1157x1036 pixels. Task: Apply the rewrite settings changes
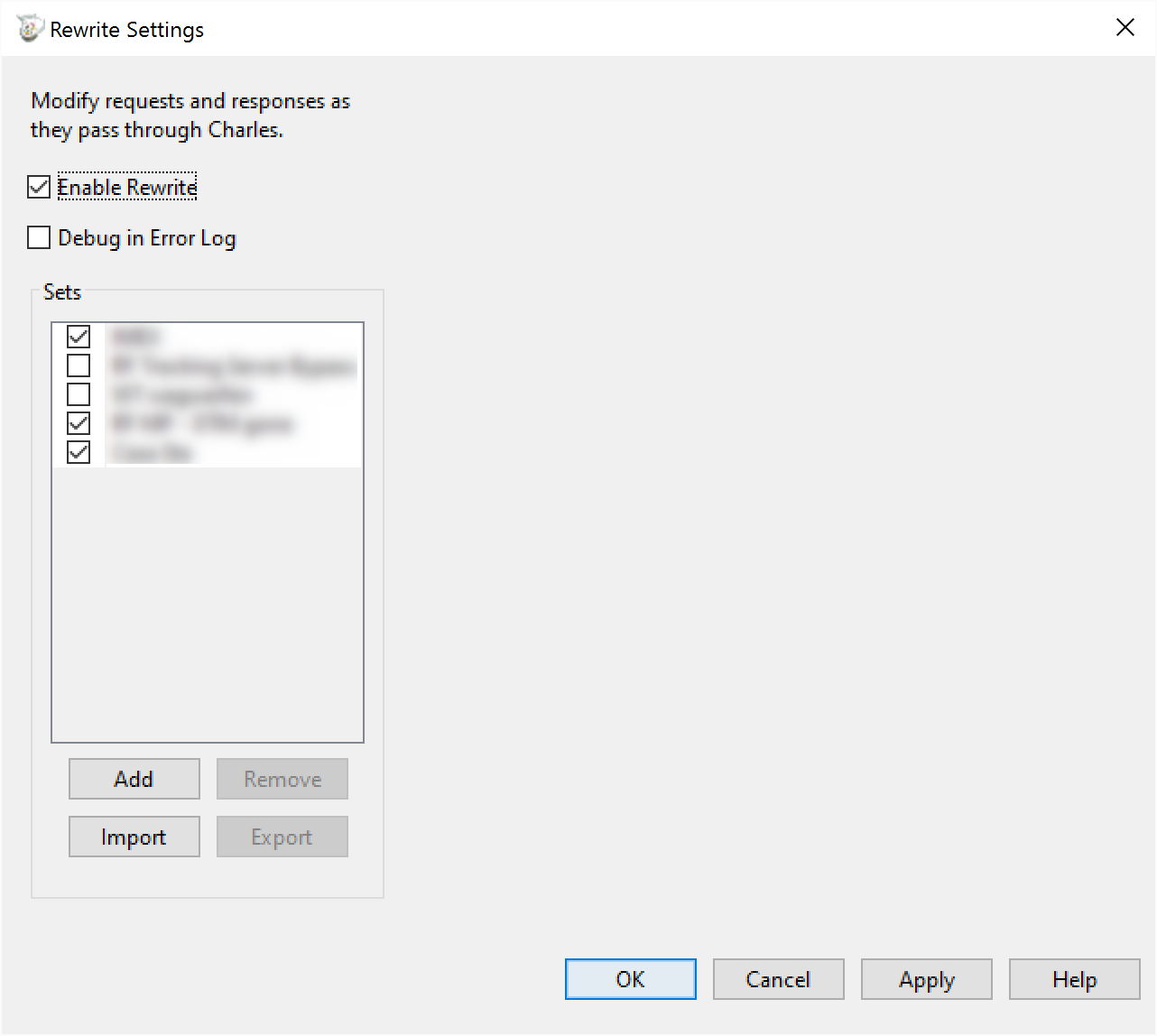[926, 979]
